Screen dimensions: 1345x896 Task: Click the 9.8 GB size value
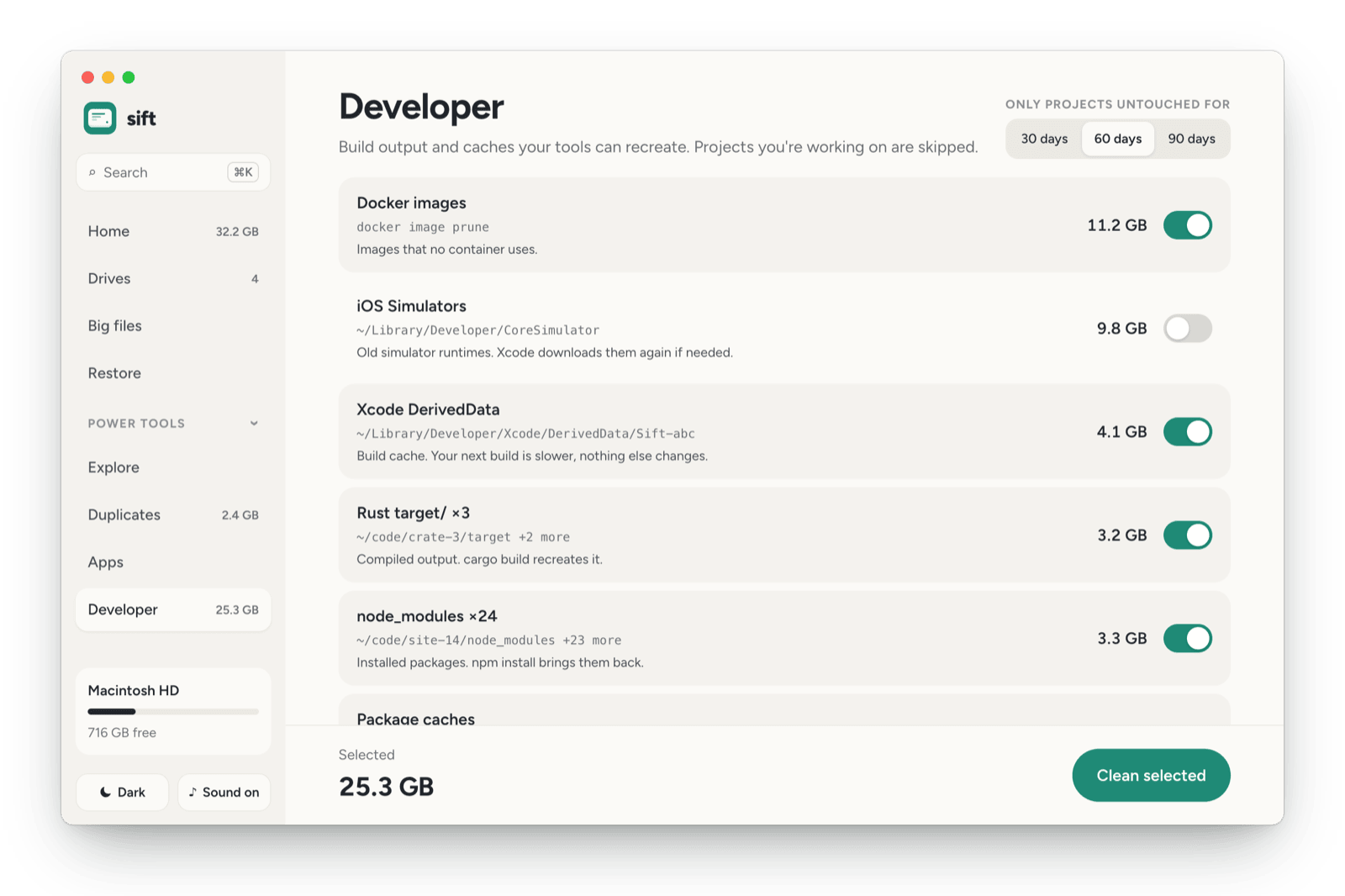coord(1121,329)
